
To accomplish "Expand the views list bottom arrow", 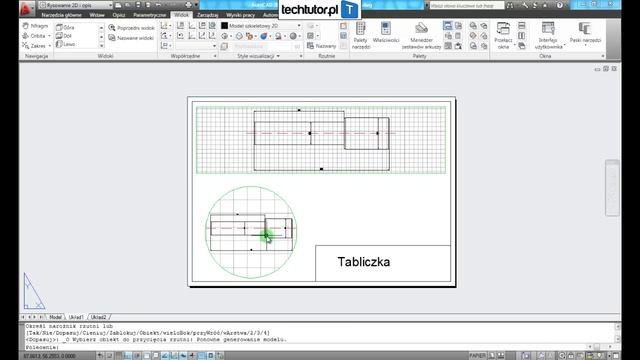I will point(102,46).
